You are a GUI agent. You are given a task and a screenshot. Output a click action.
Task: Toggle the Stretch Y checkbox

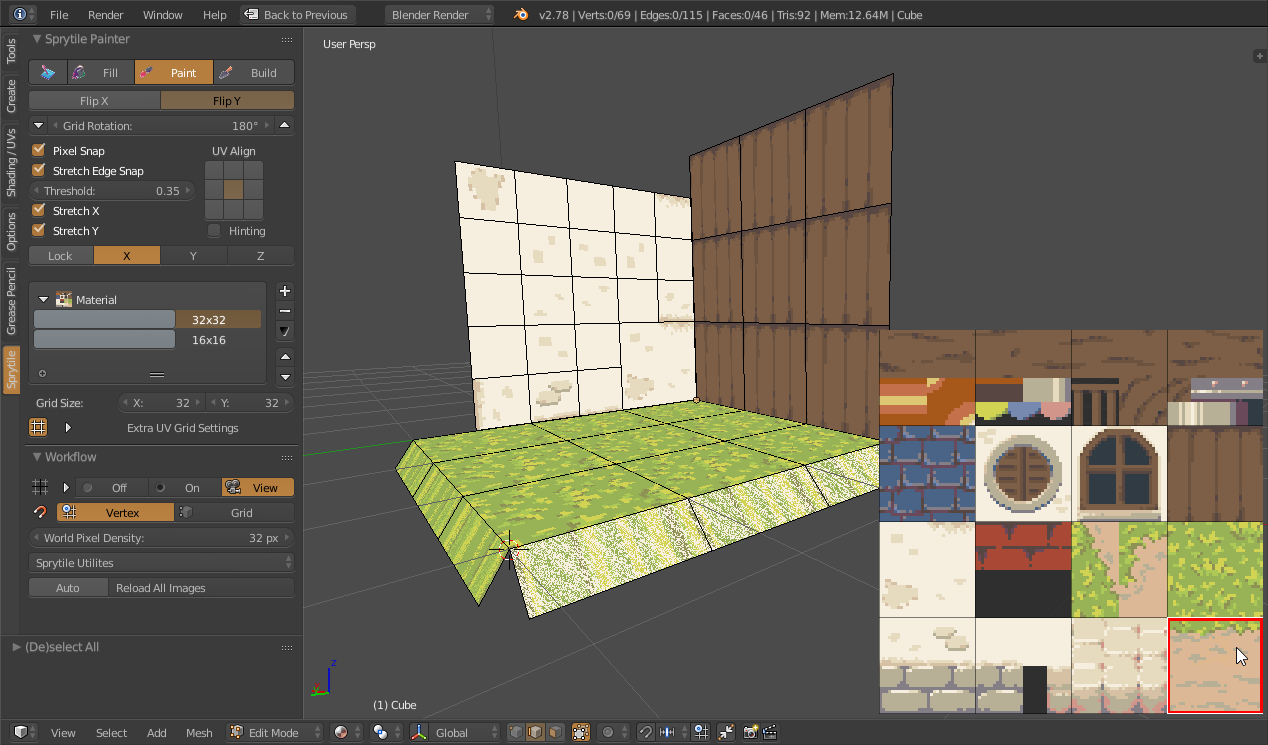click(x=39, y=230)
